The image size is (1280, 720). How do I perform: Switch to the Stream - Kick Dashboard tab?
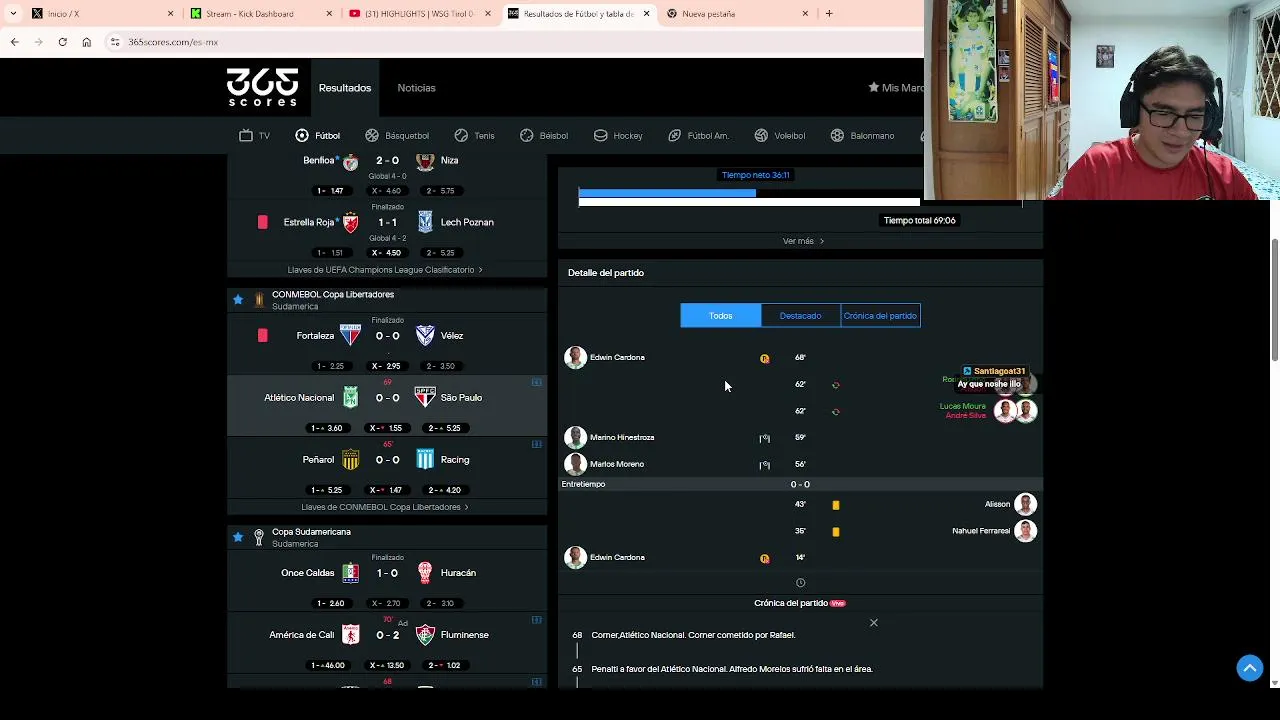click(x=262, y=14)
